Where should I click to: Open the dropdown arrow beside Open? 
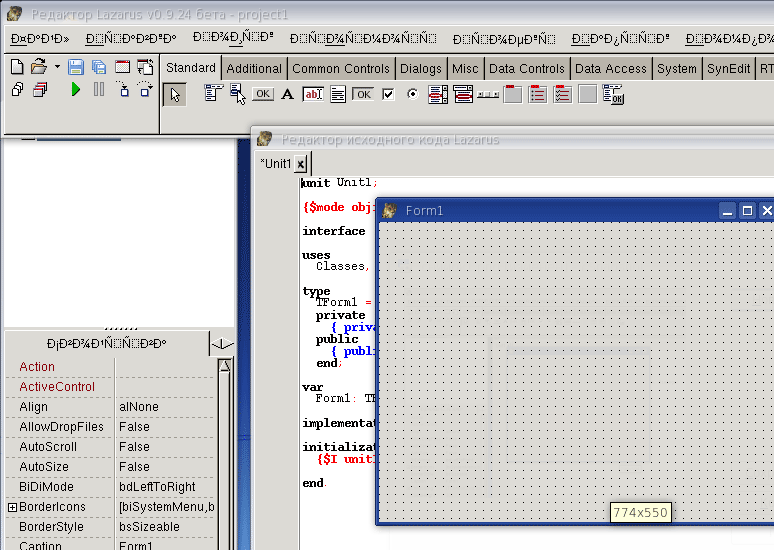57,67
